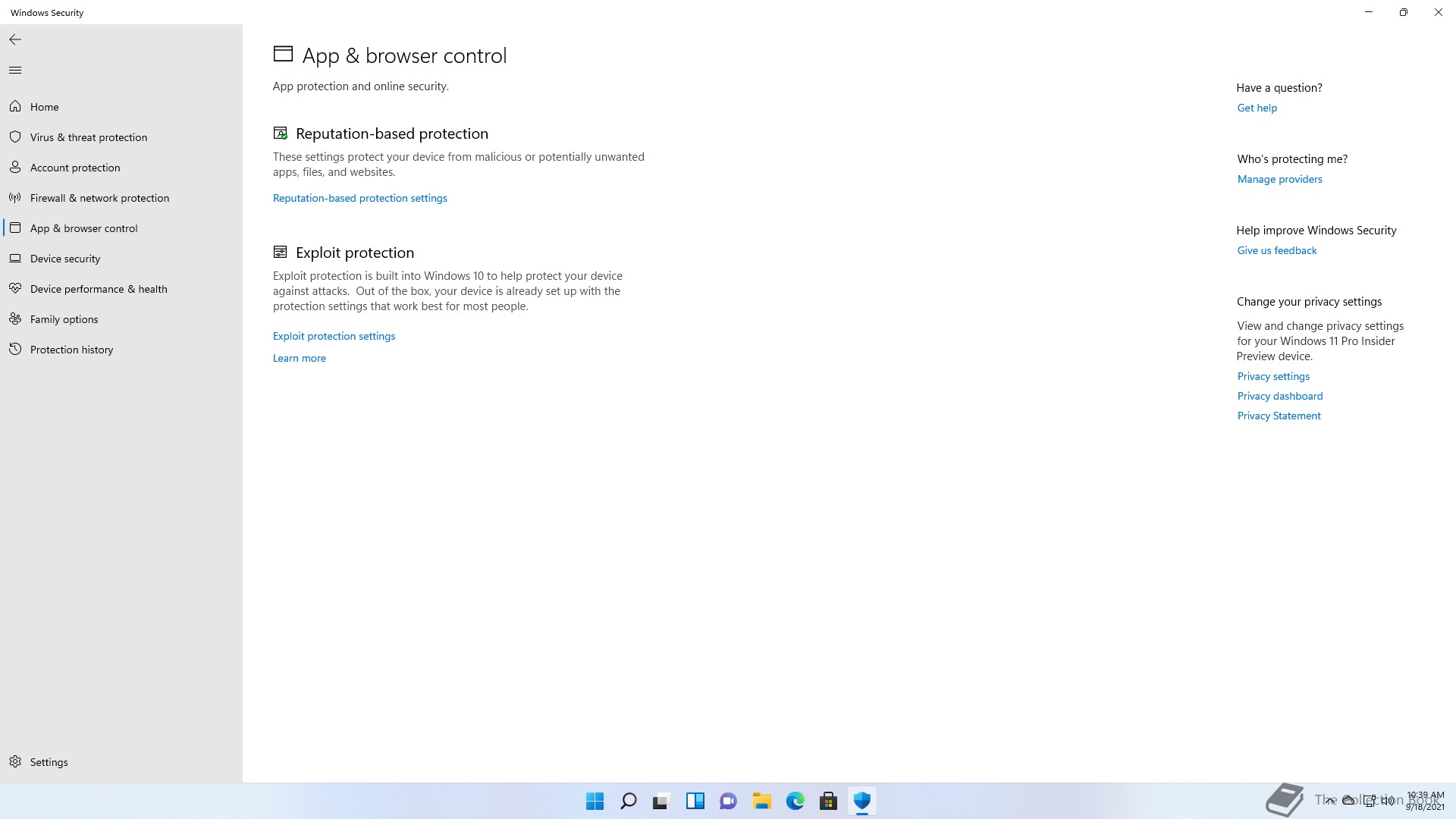Click 'Help improve Windows Security' heading

pyautogui.click(x=1316, y=231)
